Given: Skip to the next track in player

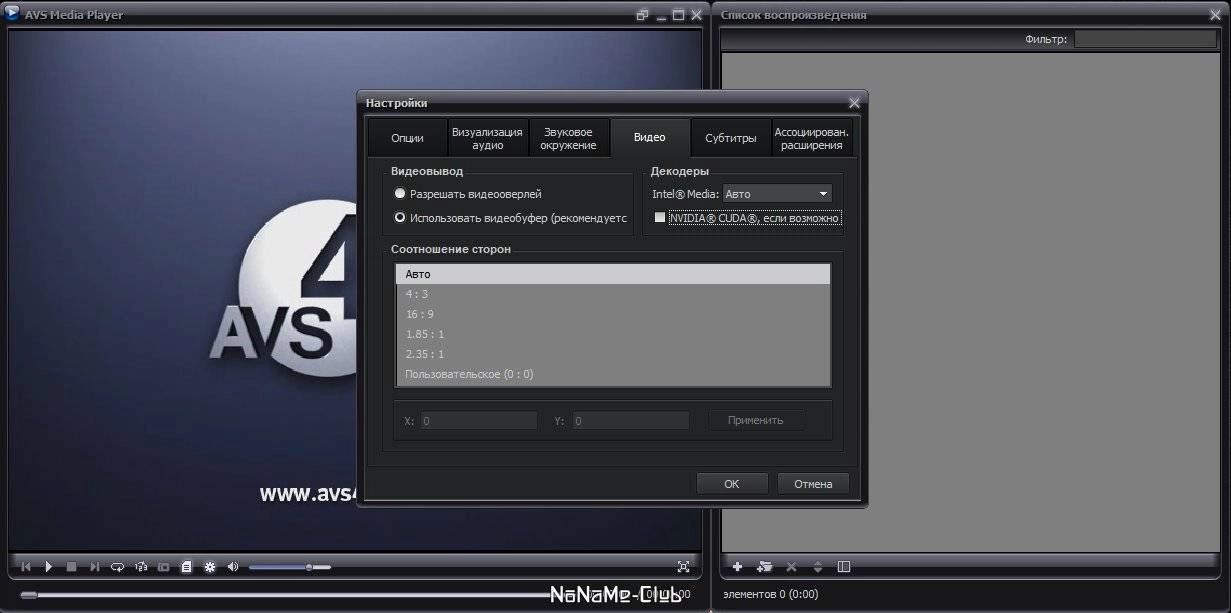Looking at the screenshot, I should (x=95, y=567).
